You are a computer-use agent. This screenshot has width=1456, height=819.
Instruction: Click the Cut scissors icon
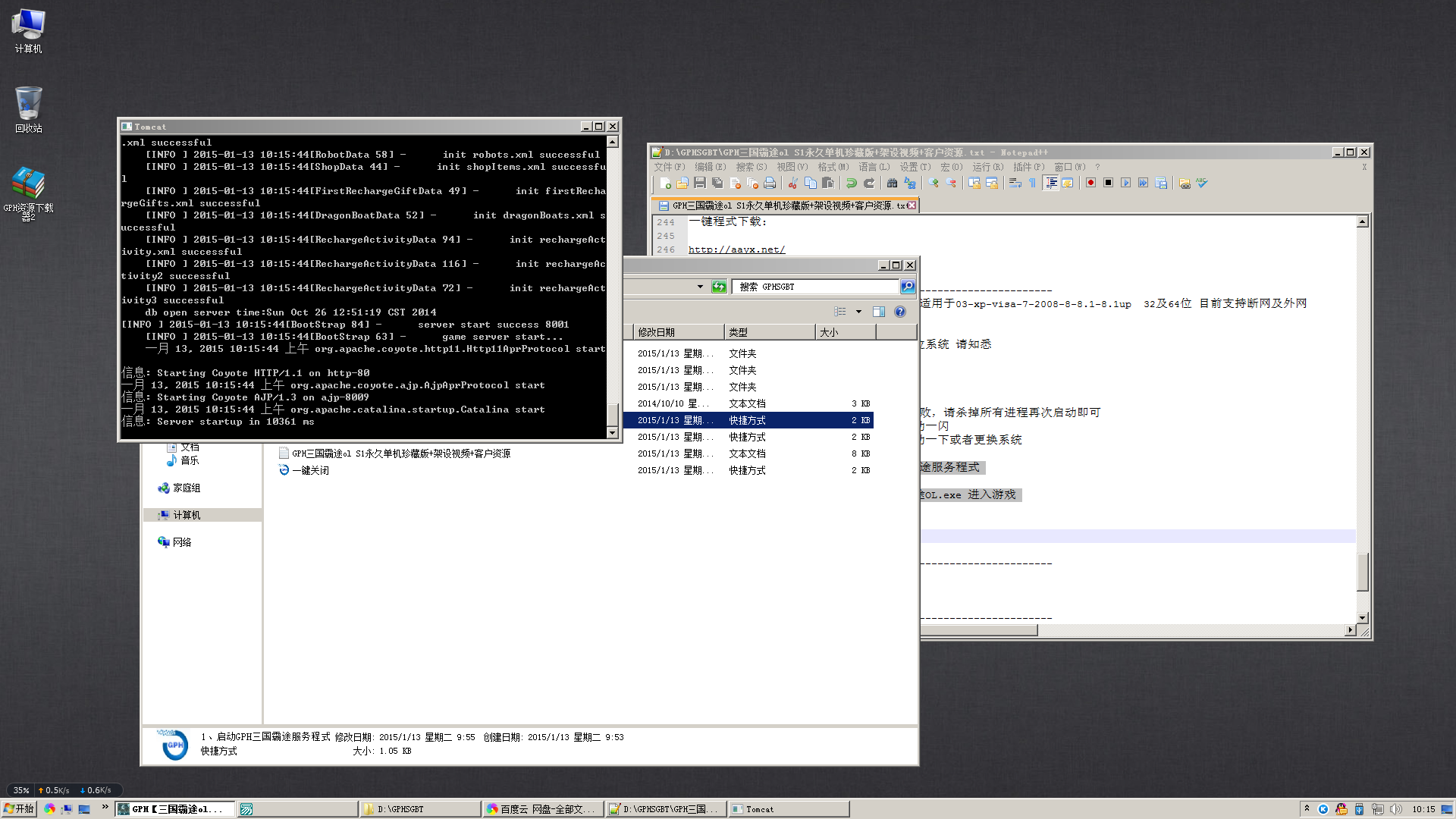point(792,184)
